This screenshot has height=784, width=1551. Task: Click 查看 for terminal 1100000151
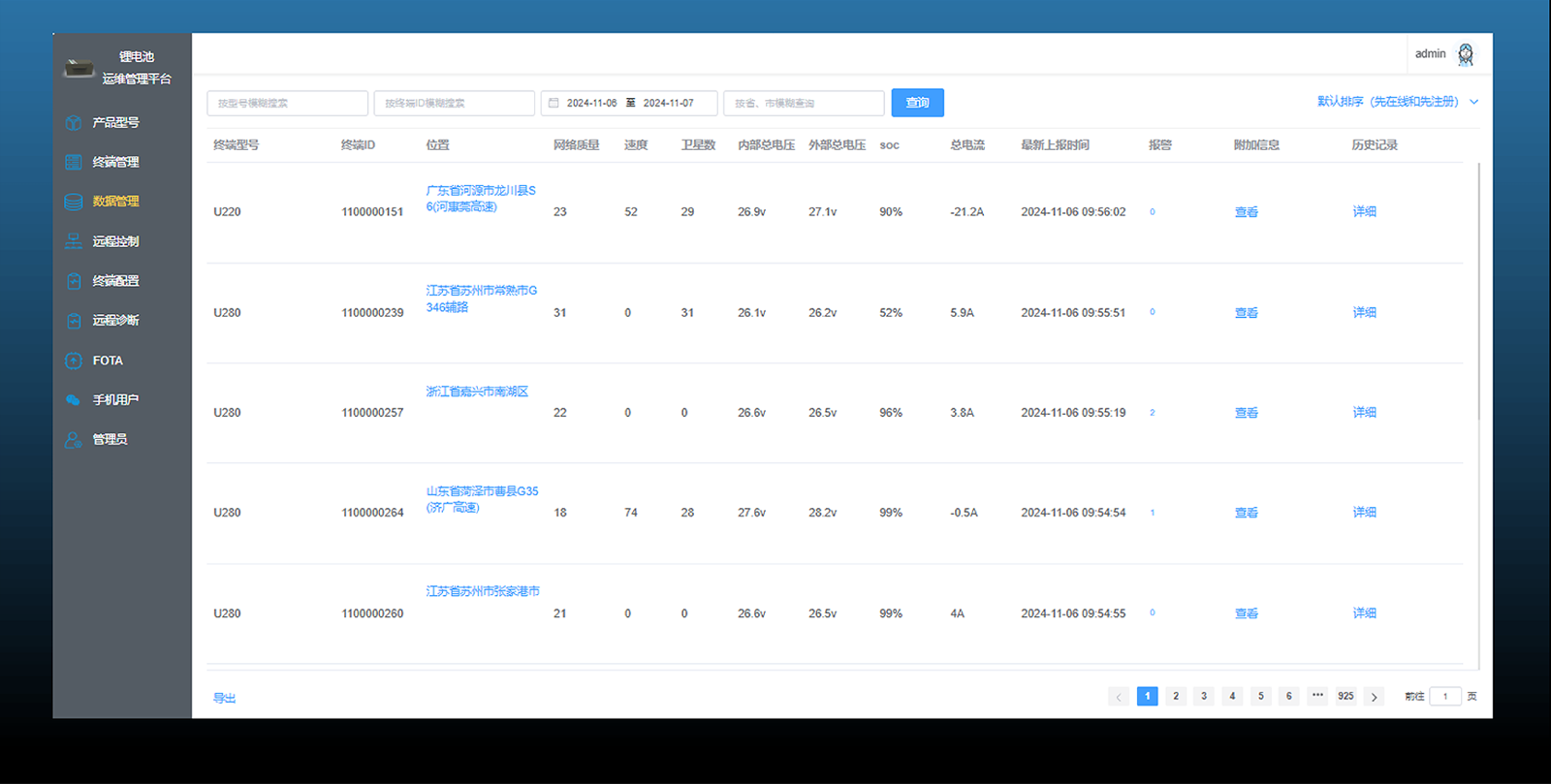(x=1246, y=212)
